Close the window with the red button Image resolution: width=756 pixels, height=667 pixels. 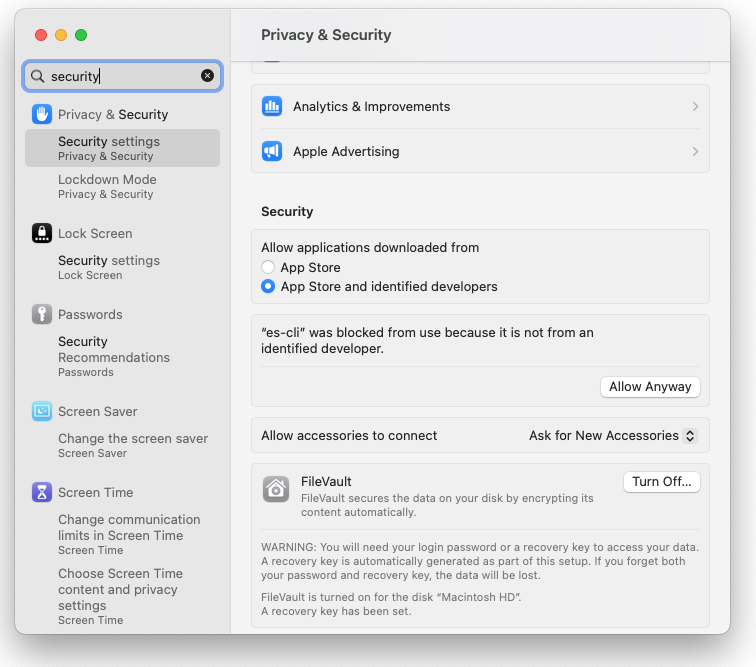(41, 35)
